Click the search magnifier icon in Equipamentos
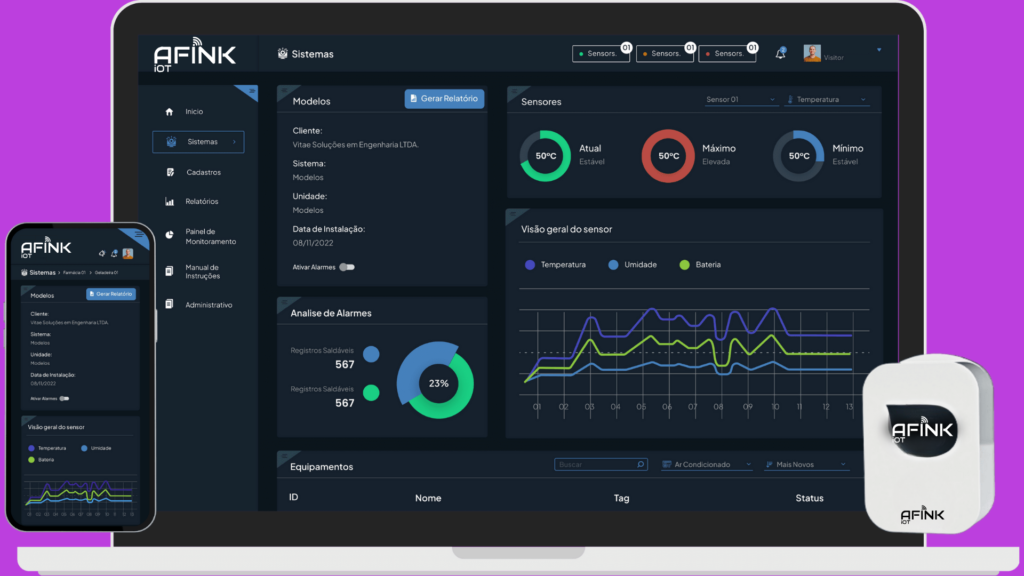The height and width of the screenshot is (576, 1024). tap(641, 465)
